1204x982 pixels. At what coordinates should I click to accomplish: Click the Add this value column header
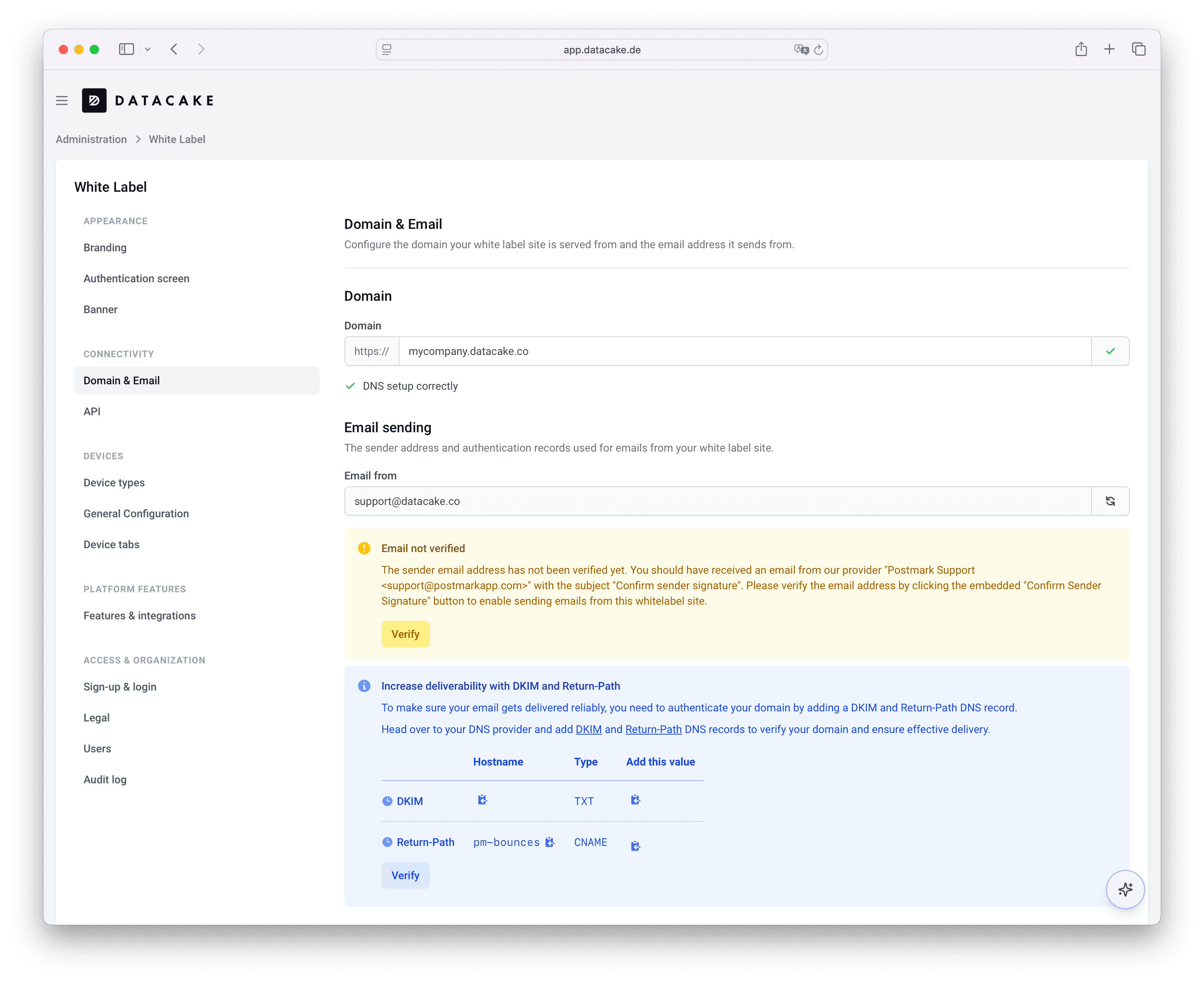pyautogui.click(x=660, y=762)
